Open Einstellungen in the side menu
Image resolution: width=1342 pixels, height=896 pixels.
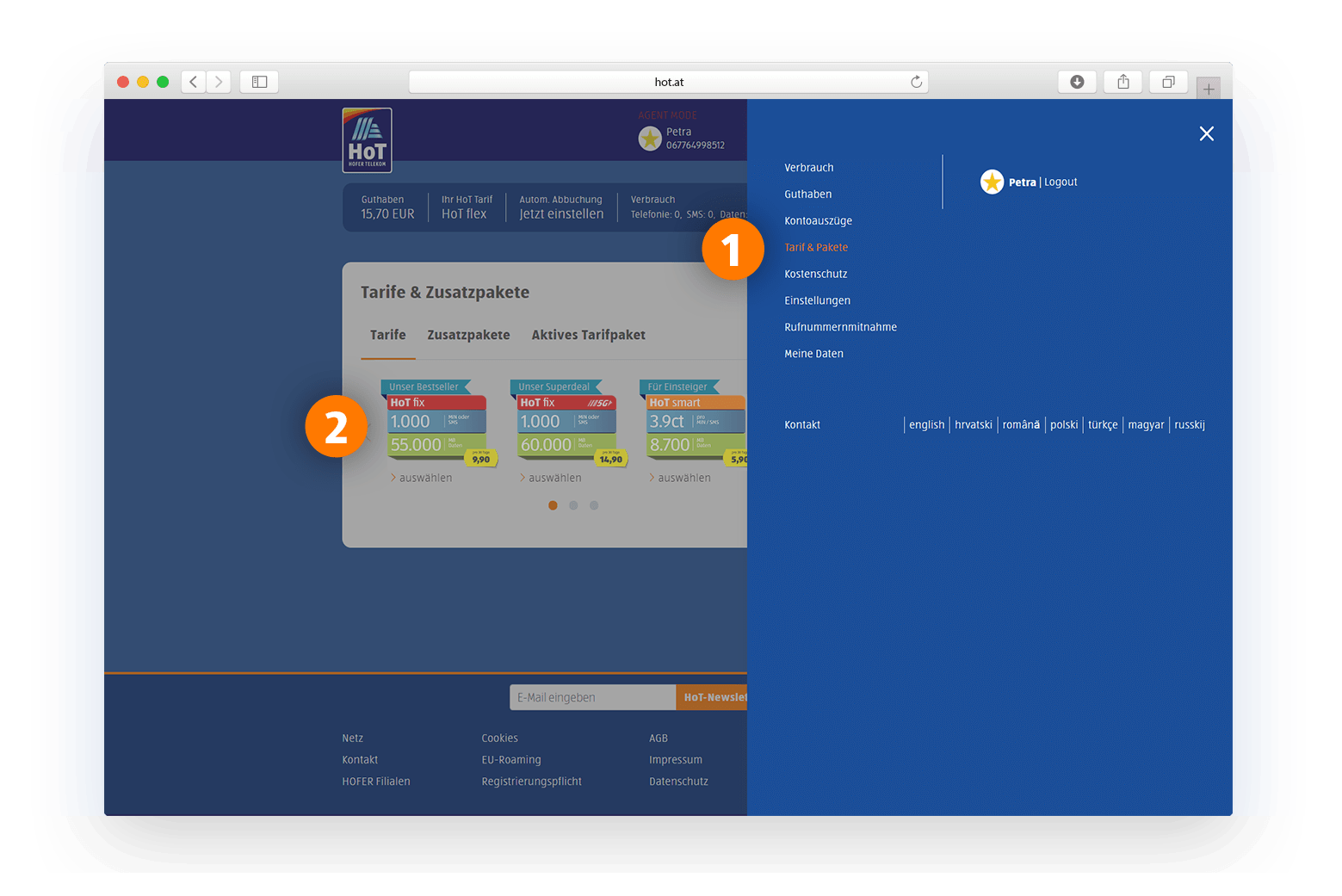click(x=818, y=300)
